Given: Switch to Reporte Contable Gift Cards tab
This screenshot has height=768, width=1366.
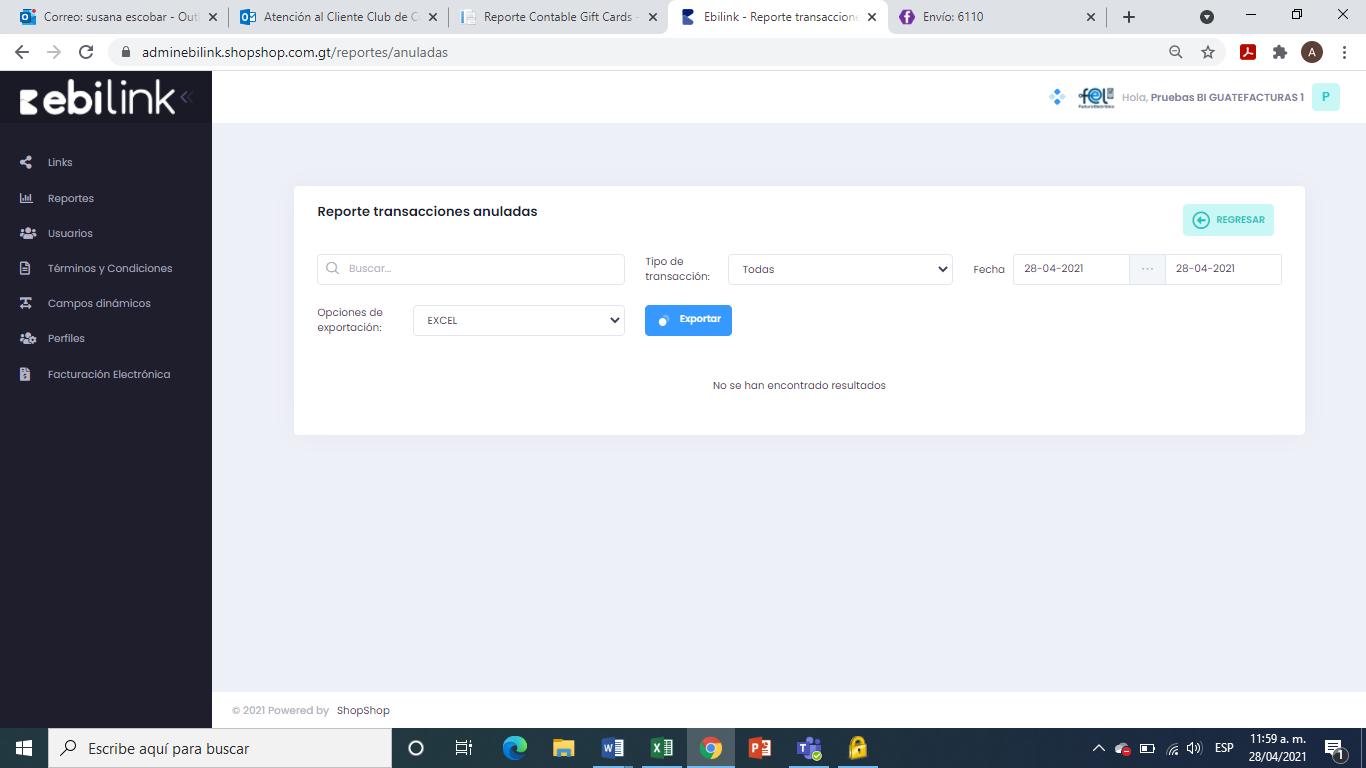Looking at the screenshot, I should 558,17.
